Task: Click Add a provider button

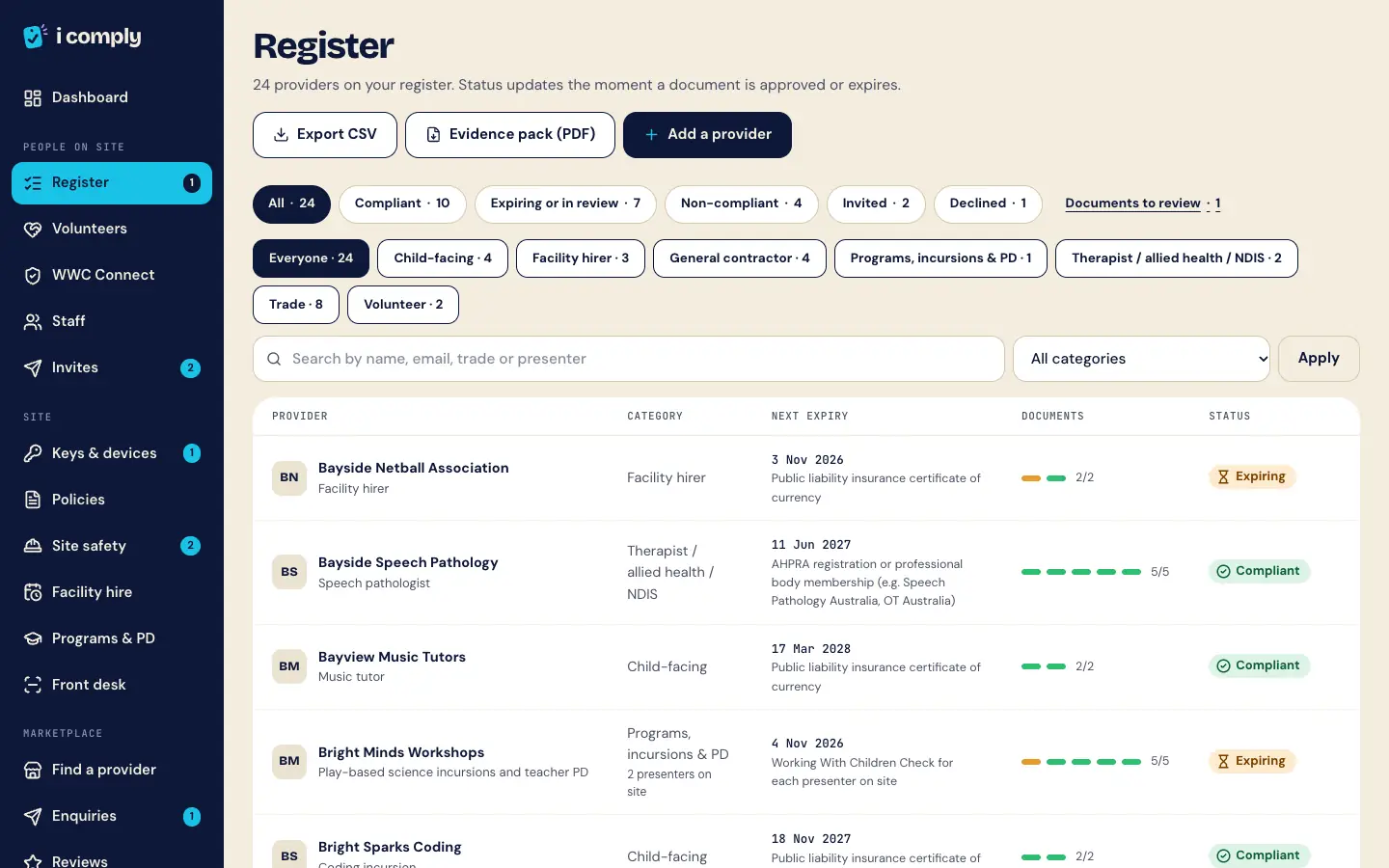Action: point(708,135)
